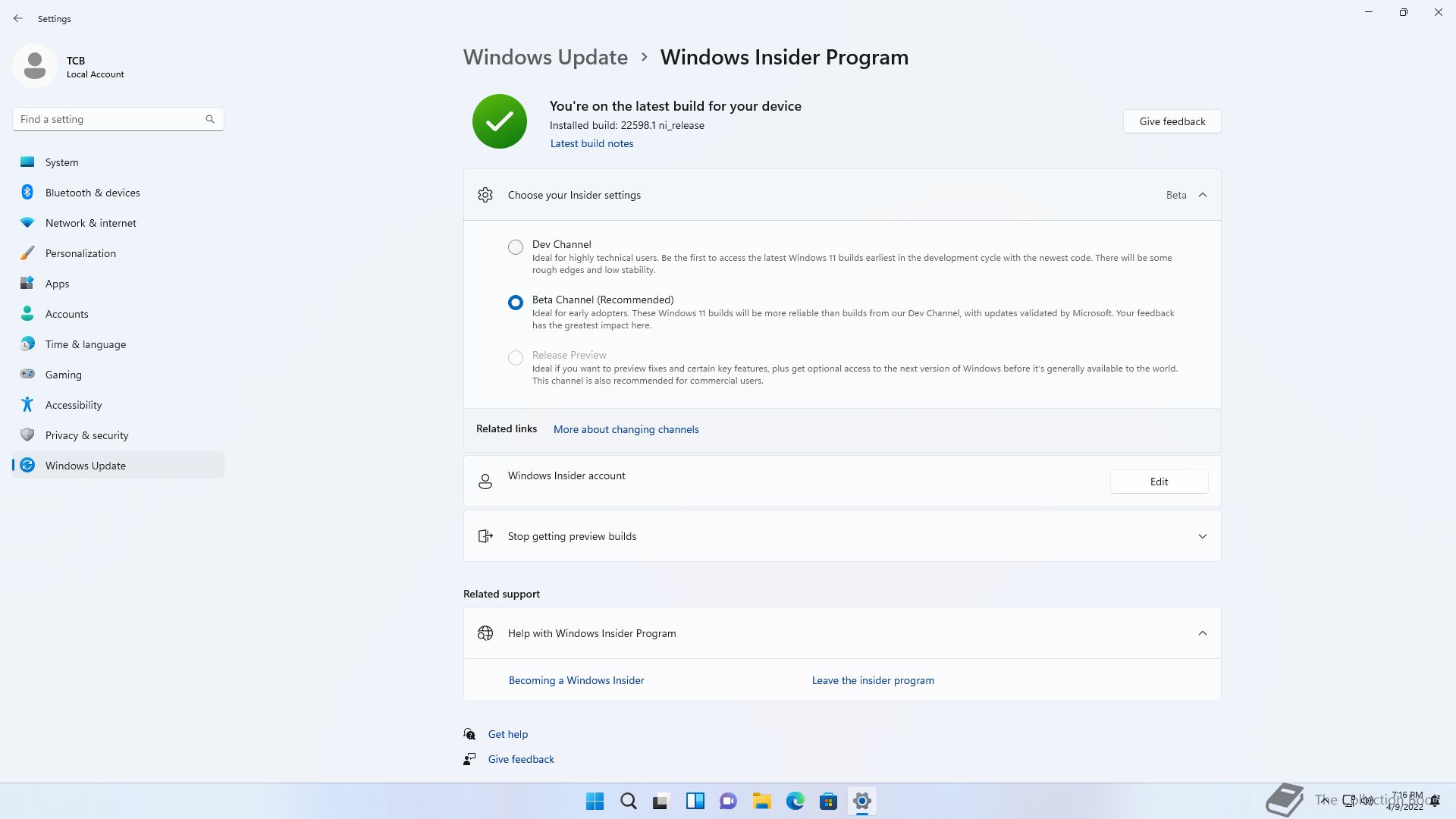The height and width of the screenshot is (819, 1456).
Task: Expand Stop getting preview builds
Action: coord(1203,536)
